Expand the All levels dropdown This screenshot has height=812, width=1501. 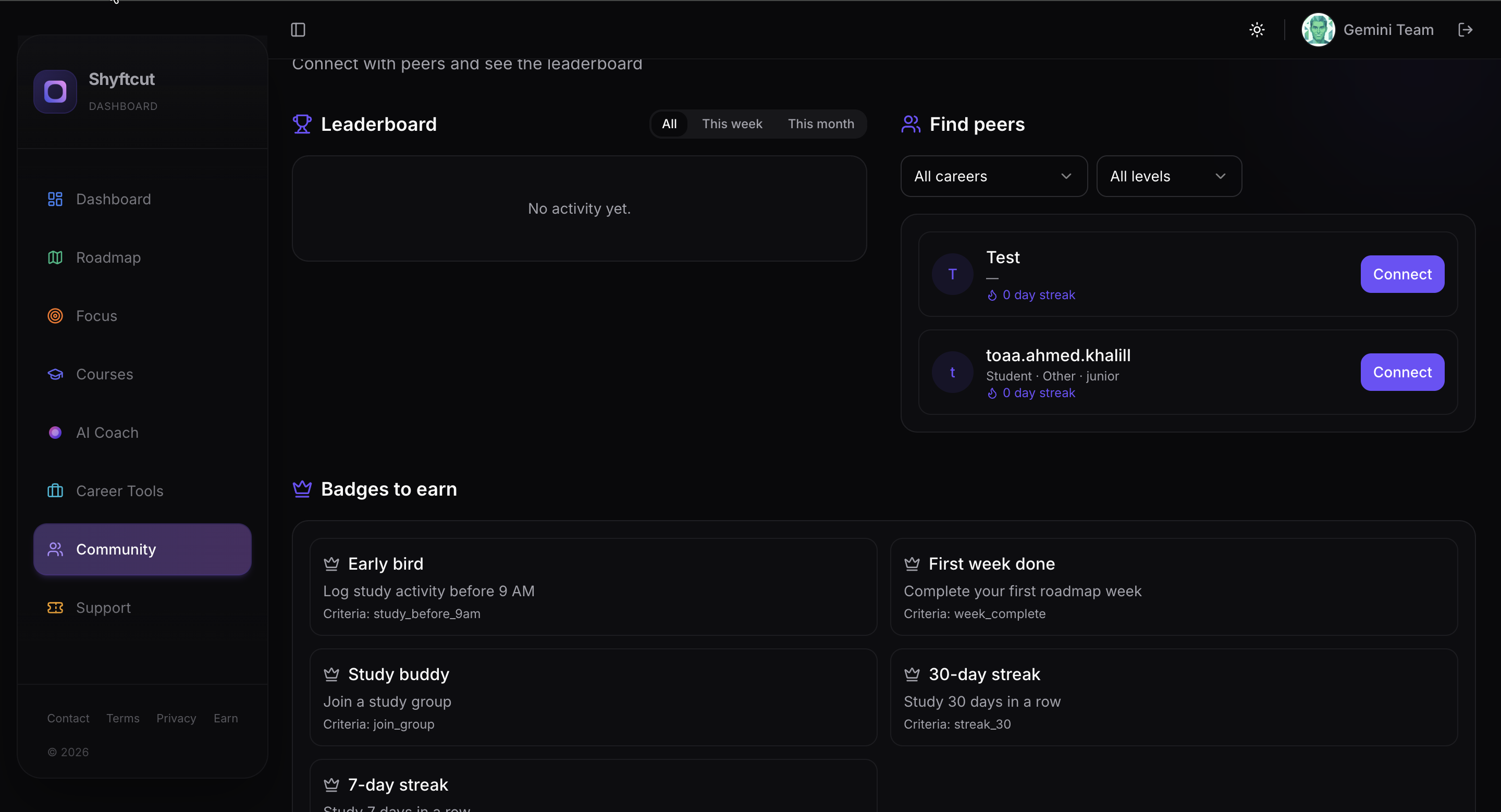[1168, 177]
